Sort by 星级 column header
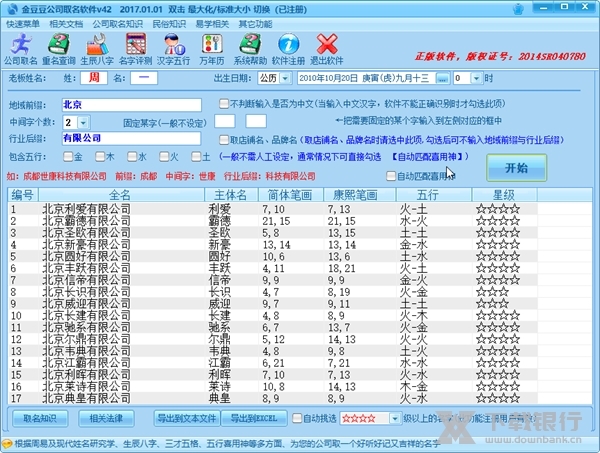Screen dimensions: 600x453 pos(504,195)
